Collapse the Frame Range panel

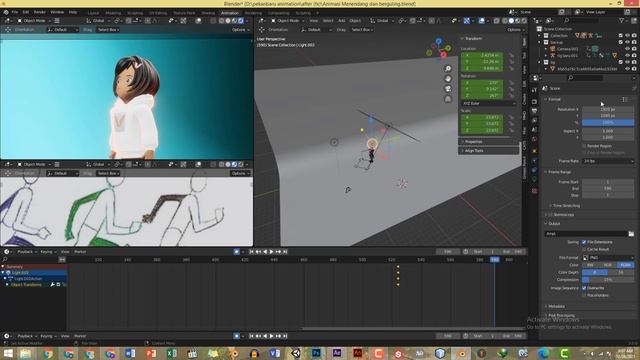tap(559, 172)
